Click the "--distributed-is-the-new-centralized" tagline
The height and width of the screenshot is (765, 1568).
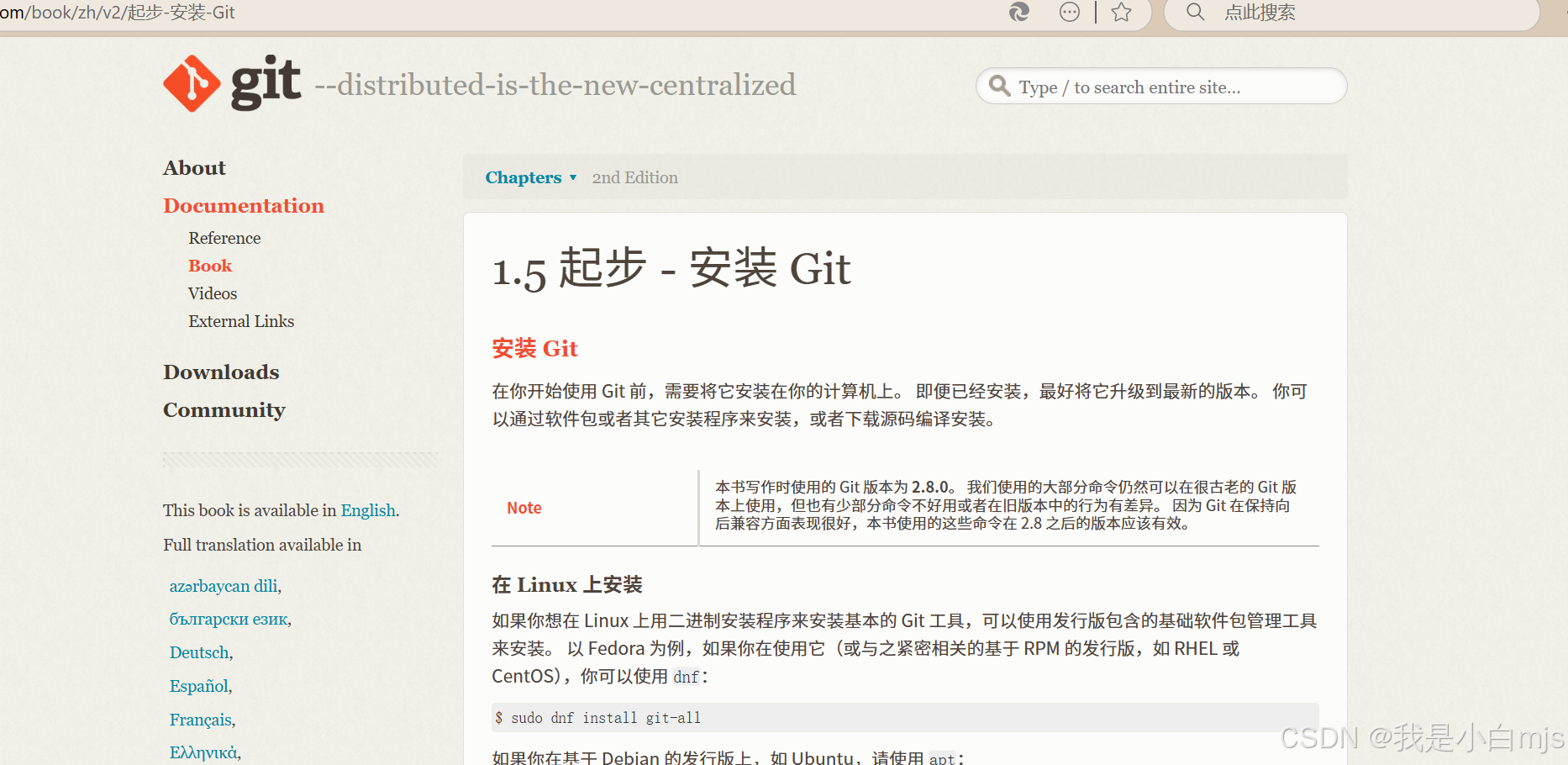tap(555, 85)
